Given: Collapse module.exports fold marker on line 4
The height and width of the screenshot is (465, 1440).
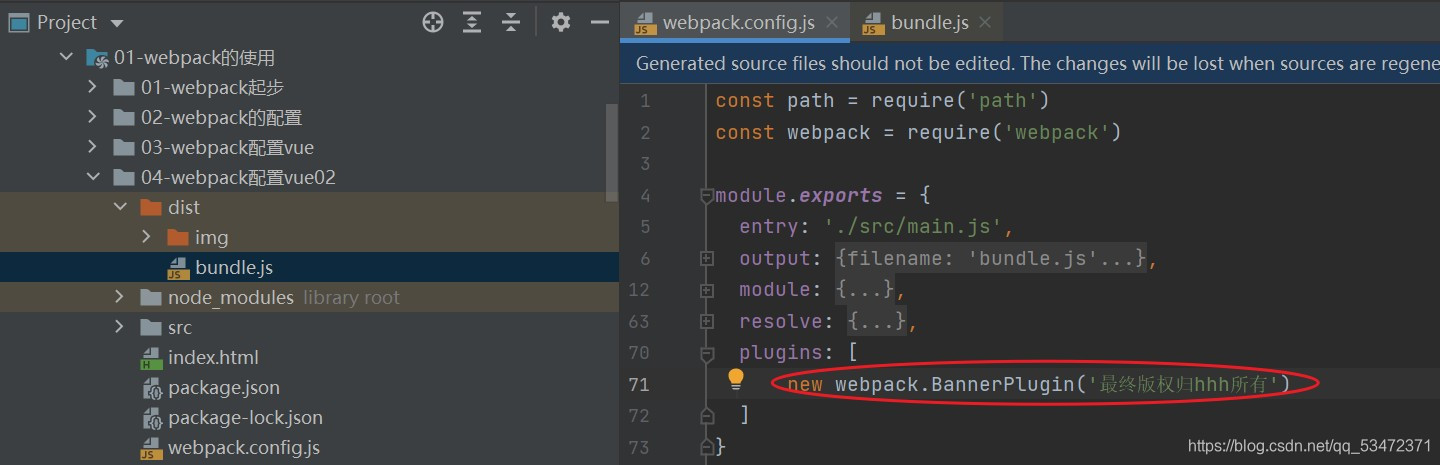Looking at the screenshot, I should coord(707,195).
